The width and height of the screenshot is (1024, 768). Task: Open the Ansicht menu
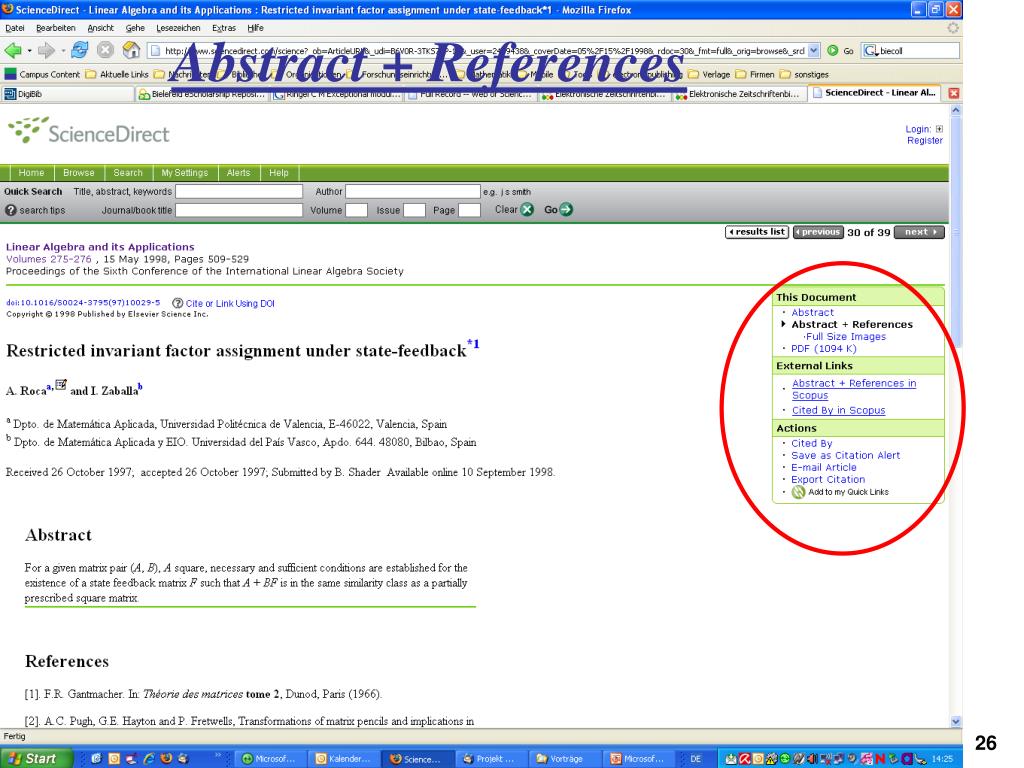click(100, 28)
